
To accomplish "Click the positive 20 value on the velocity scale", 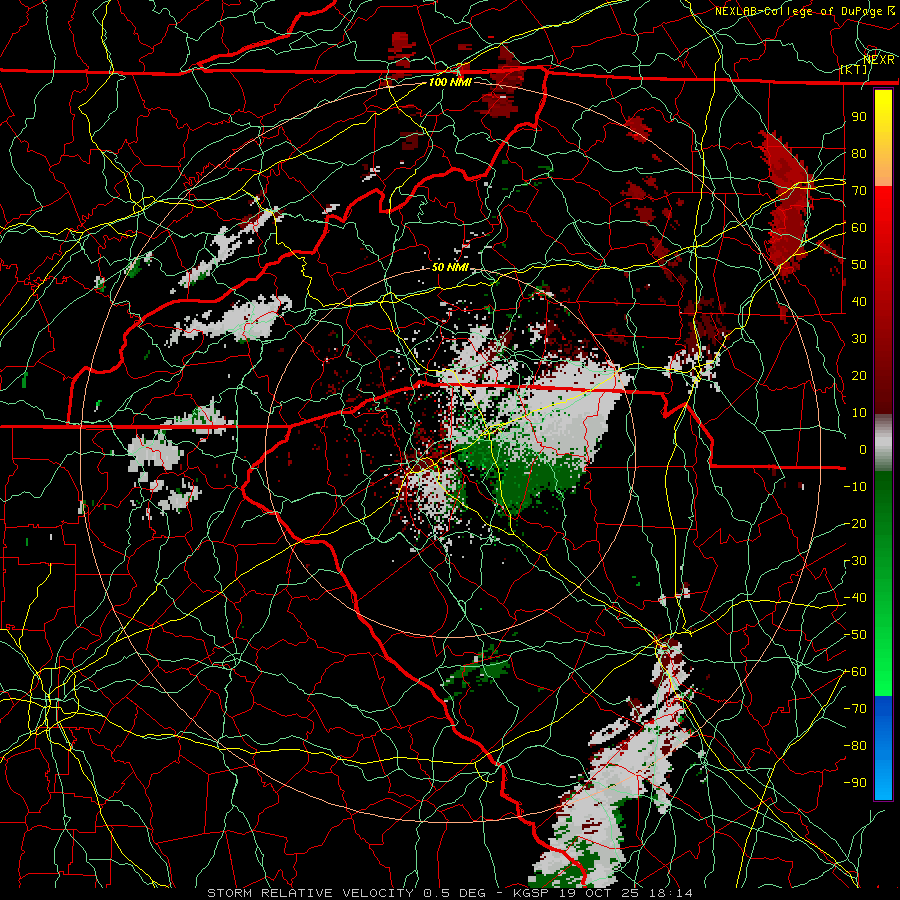I will pyautogui.click(x=859, y=375).
